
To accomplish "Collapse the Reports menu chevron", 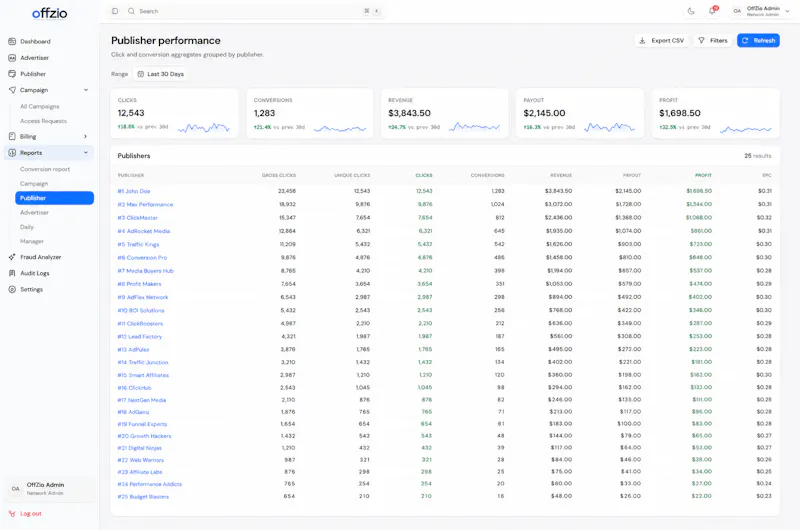I will [x=86, y=153].
